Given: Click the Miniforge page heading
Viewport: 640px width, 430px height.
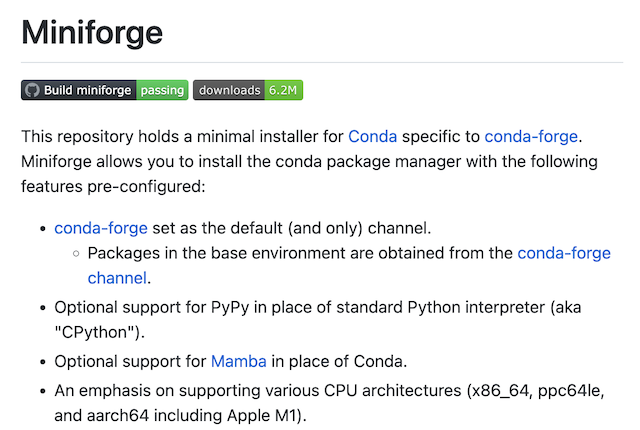Looking at the screenshot, I should [x=92, y=33].
